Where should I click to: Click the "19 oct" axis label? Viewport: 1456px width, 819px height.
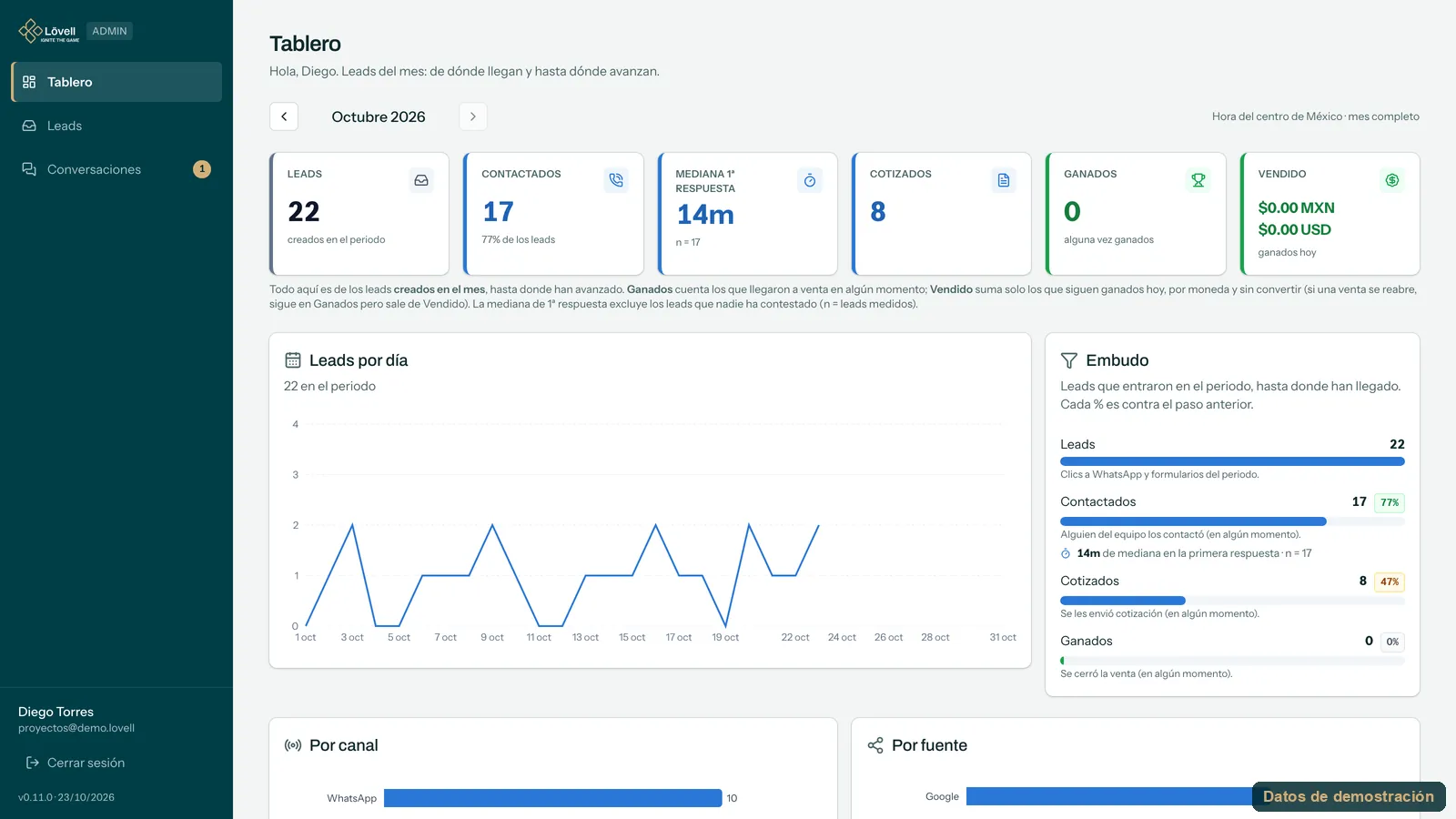pos(725,637)
